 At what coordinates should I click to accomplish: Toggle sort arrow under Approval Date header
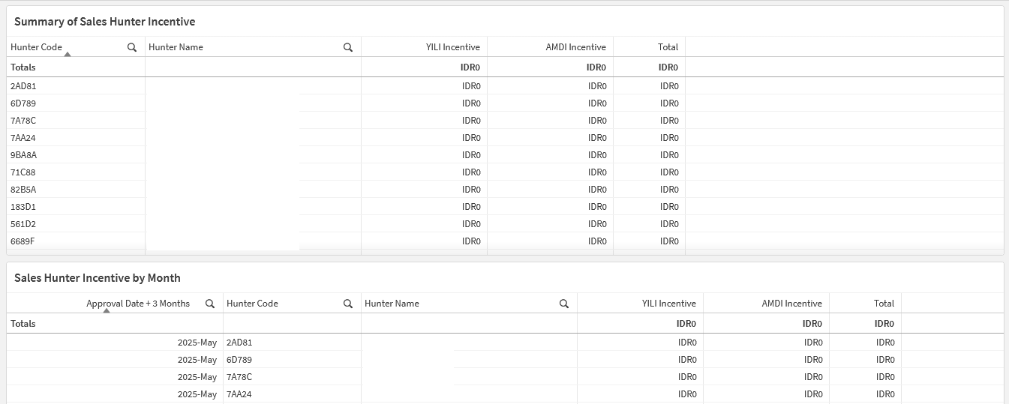pyautogui.click(x=107, y=311)
